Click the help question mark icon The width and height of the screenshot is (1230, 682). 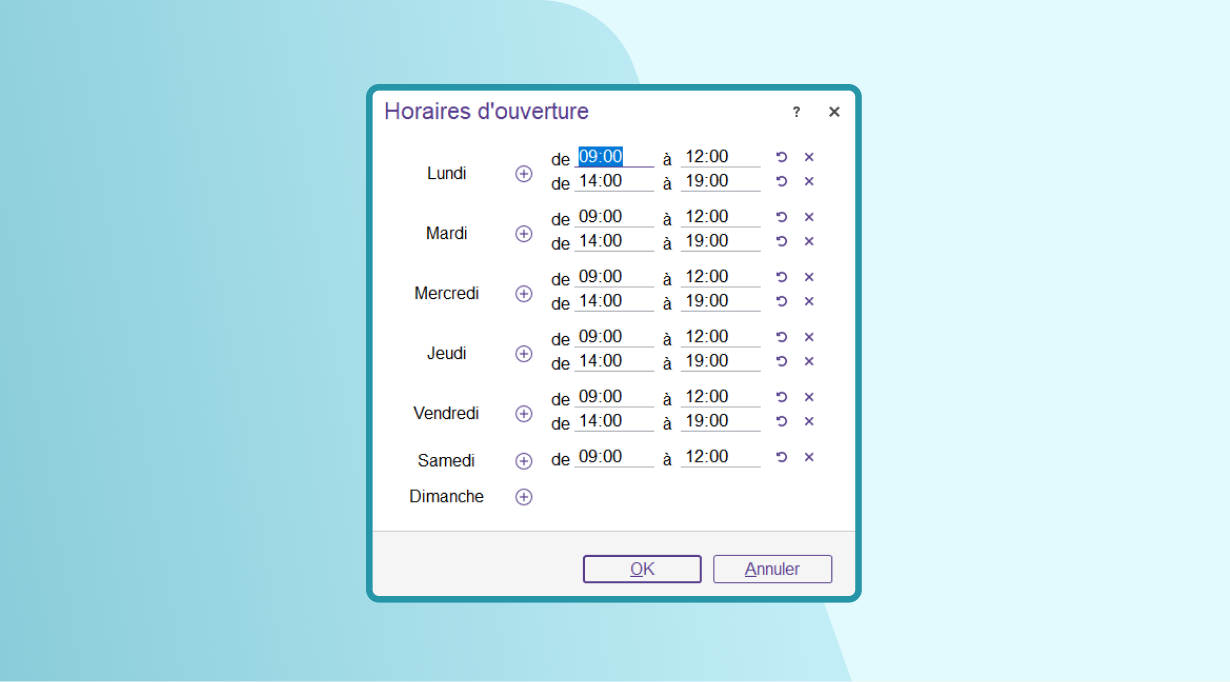point(796,112)
